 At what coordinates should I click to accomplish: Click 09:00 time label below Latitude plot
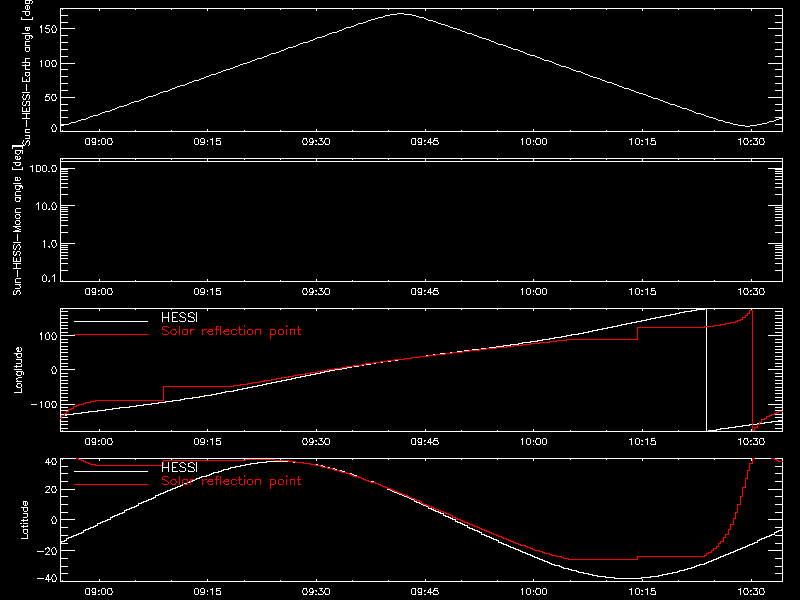[98, 592]
